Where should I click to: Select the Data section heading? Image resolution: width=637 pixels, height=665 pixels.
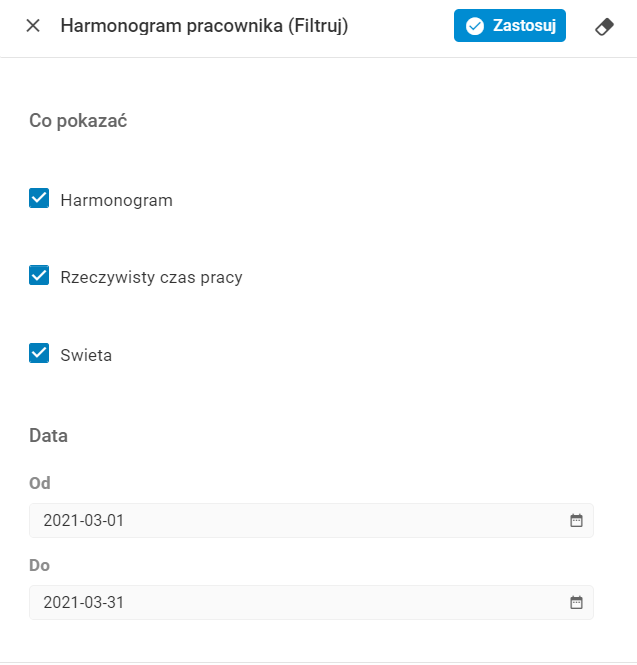pyautogui.click(x=49, y=436)
